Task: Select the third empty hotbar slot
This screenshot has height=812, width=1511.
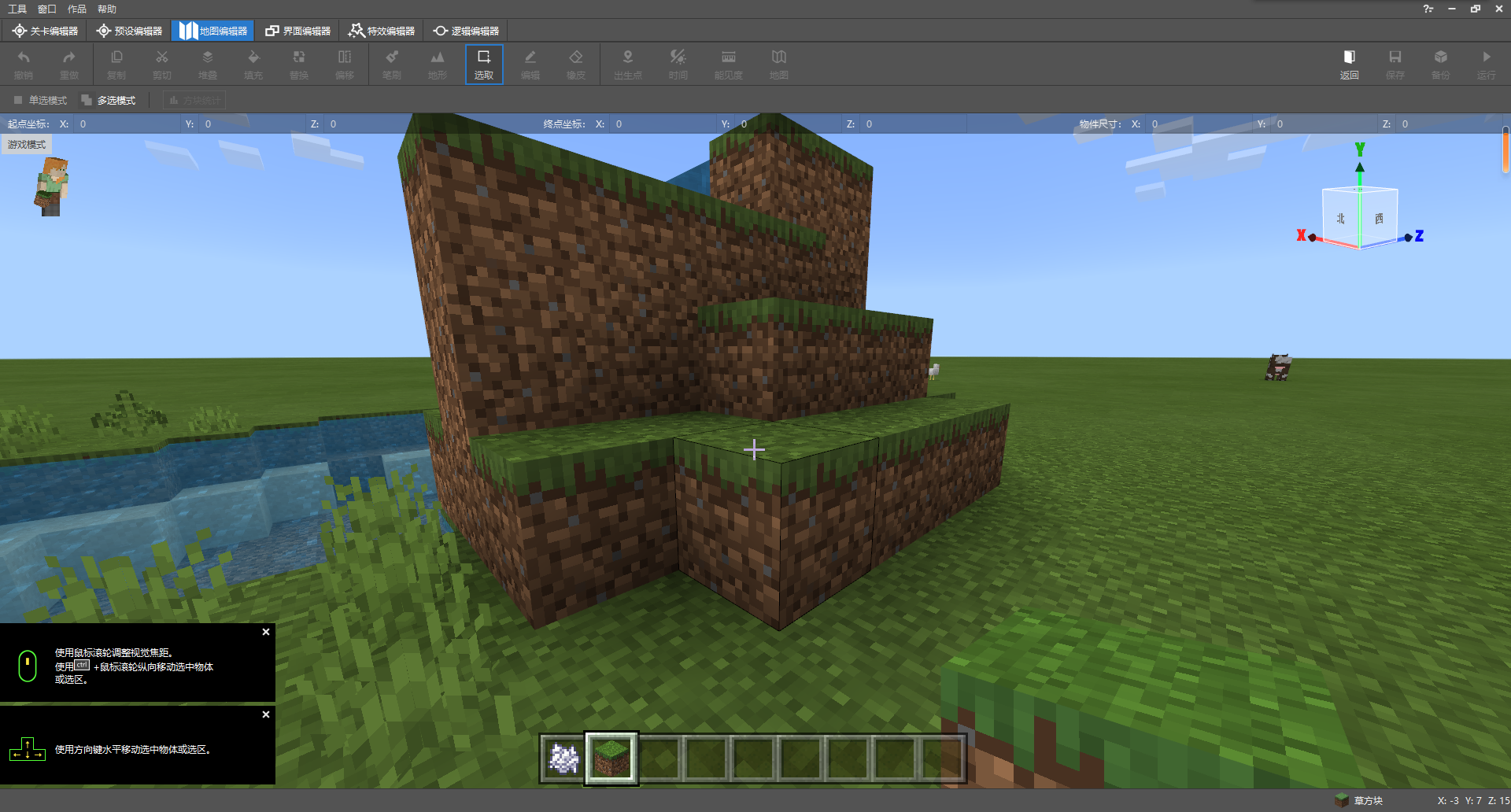Action: pyautogui.click(x=659, y=758)
